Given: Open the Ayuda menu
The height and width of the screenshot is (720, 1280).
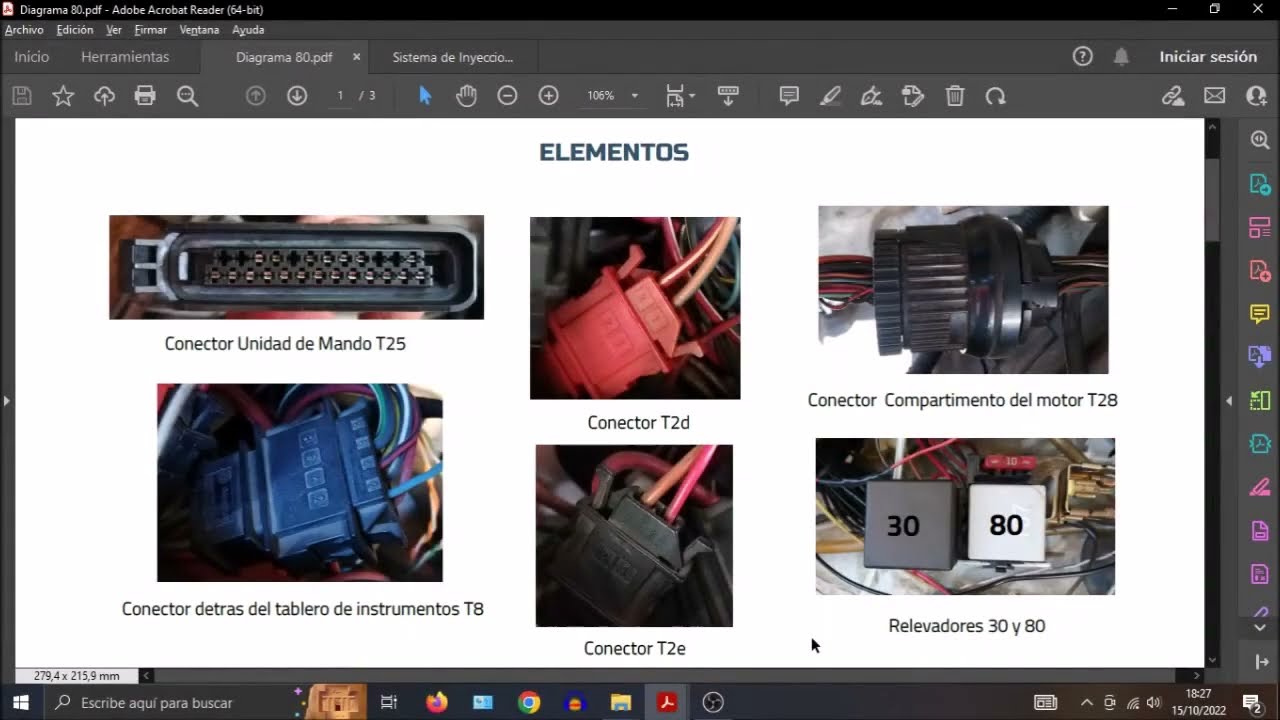Looking at the screenshot, I should (248, 30).
